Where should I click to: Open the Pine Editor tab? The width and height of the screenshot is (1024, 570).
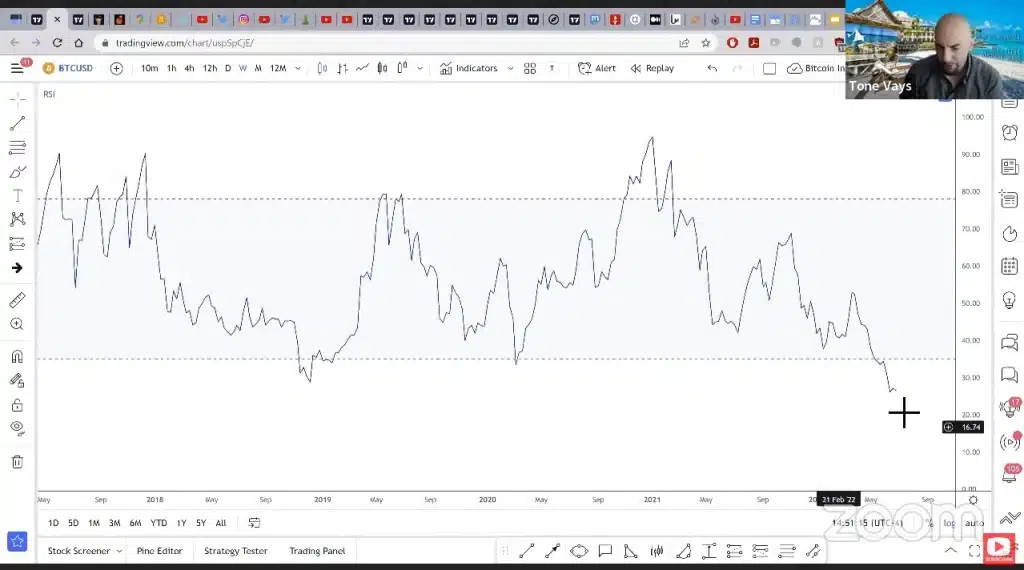tap(159, 551)
